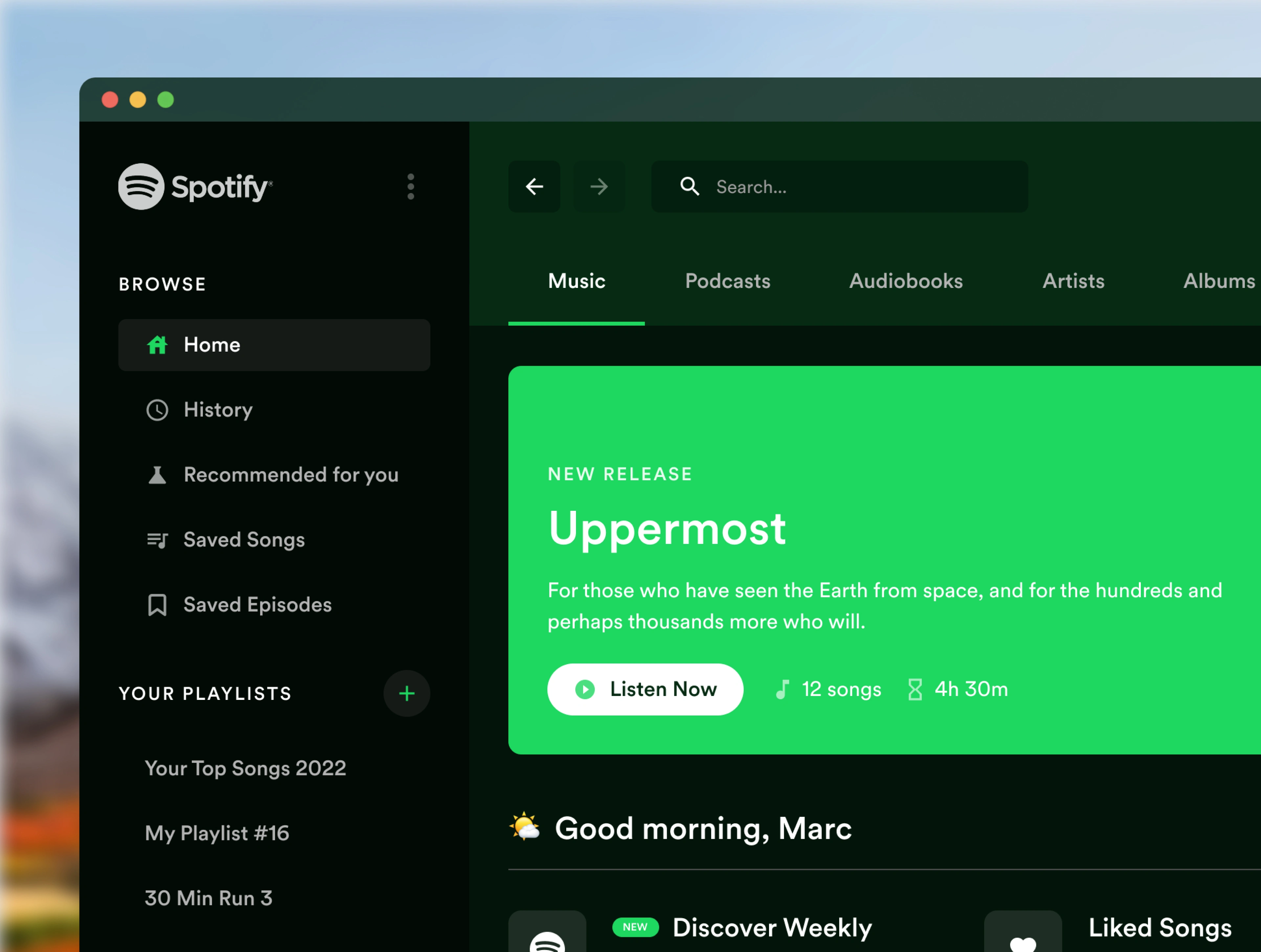Add a new playlist with plus button

(x=407, y=693)
